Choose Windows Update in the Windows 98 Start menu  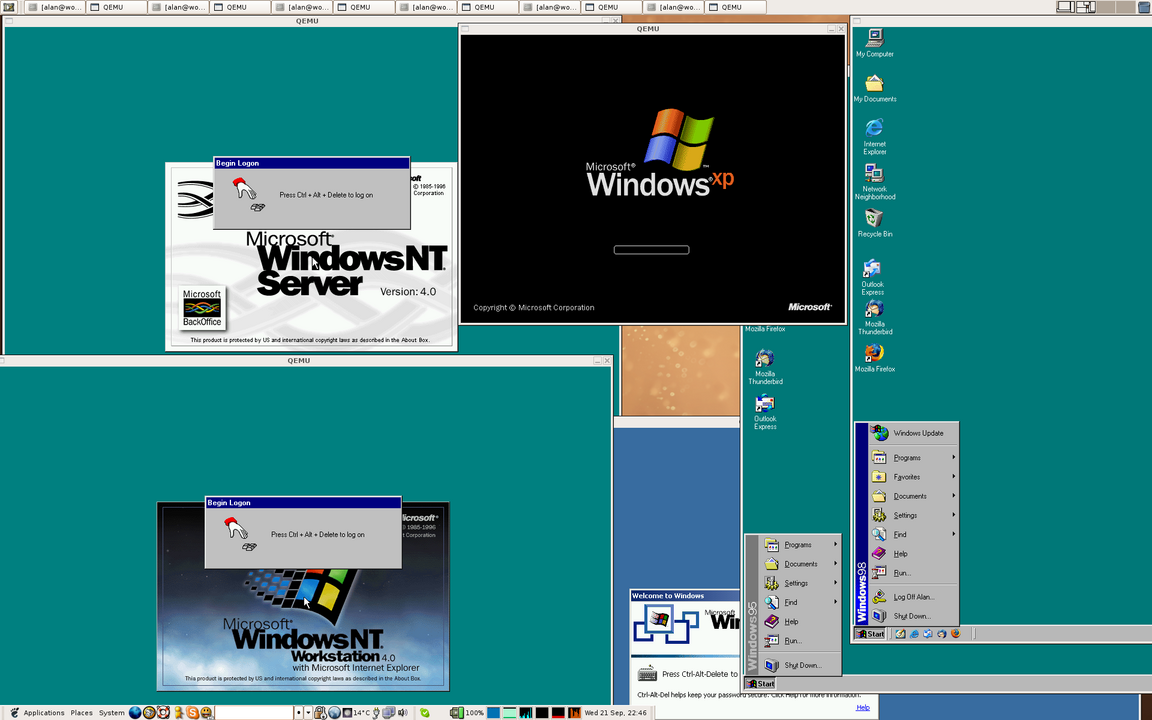click(913, 433)
